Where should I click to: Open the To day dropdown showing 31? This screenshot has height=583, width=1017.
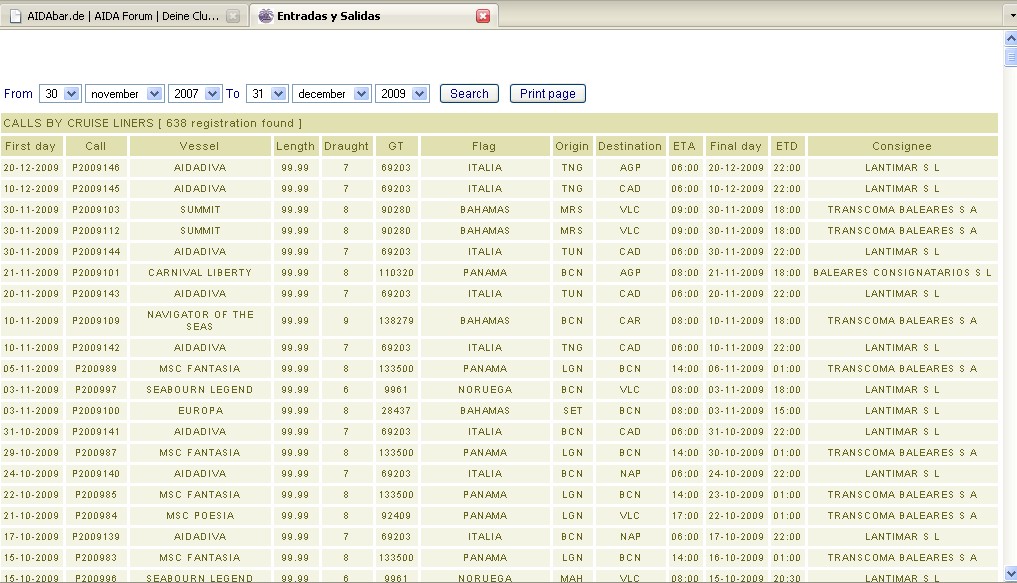tap(267, 94)
